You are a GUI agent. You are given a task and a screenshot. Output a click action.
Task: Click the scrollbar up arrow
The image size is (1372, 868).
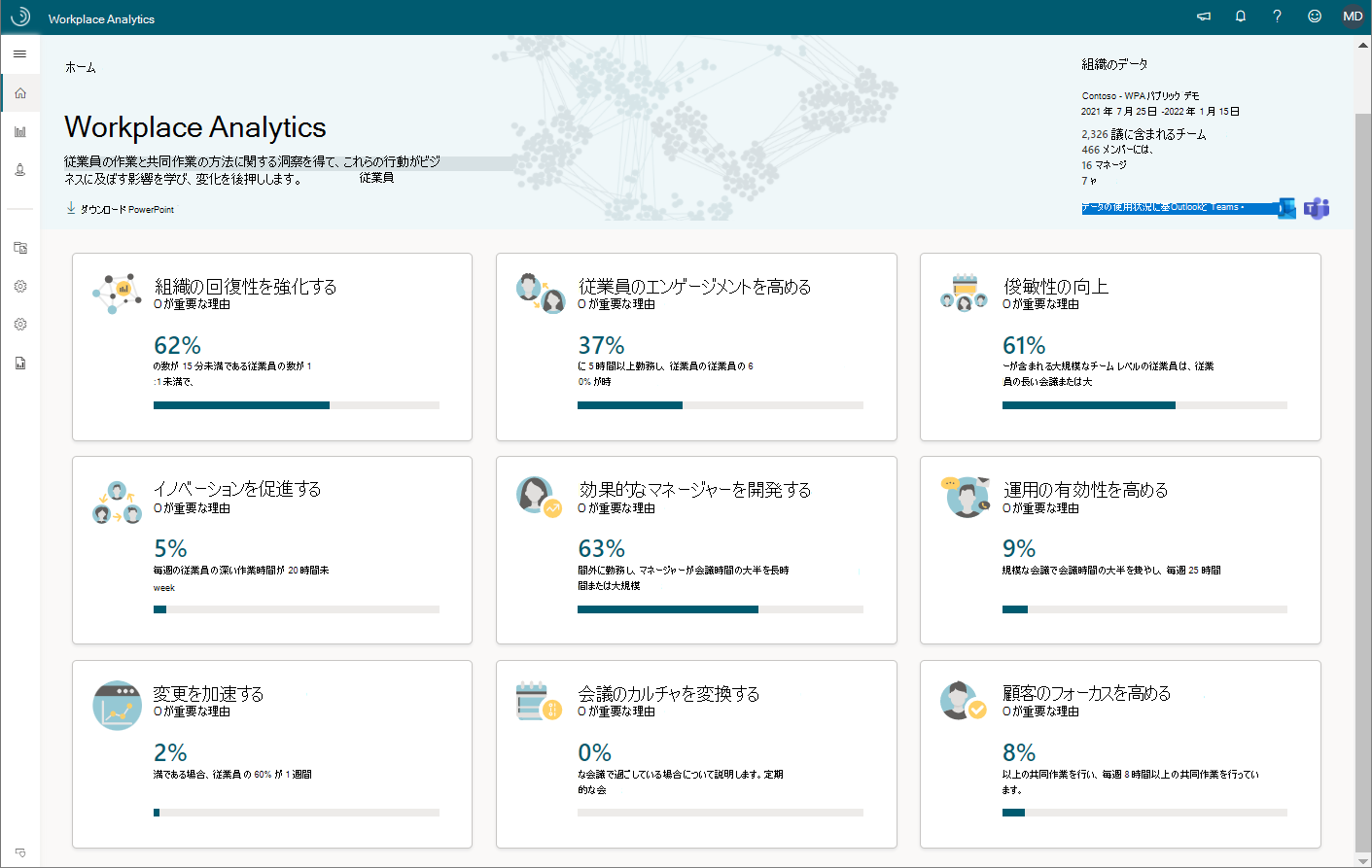point(1363,44)
